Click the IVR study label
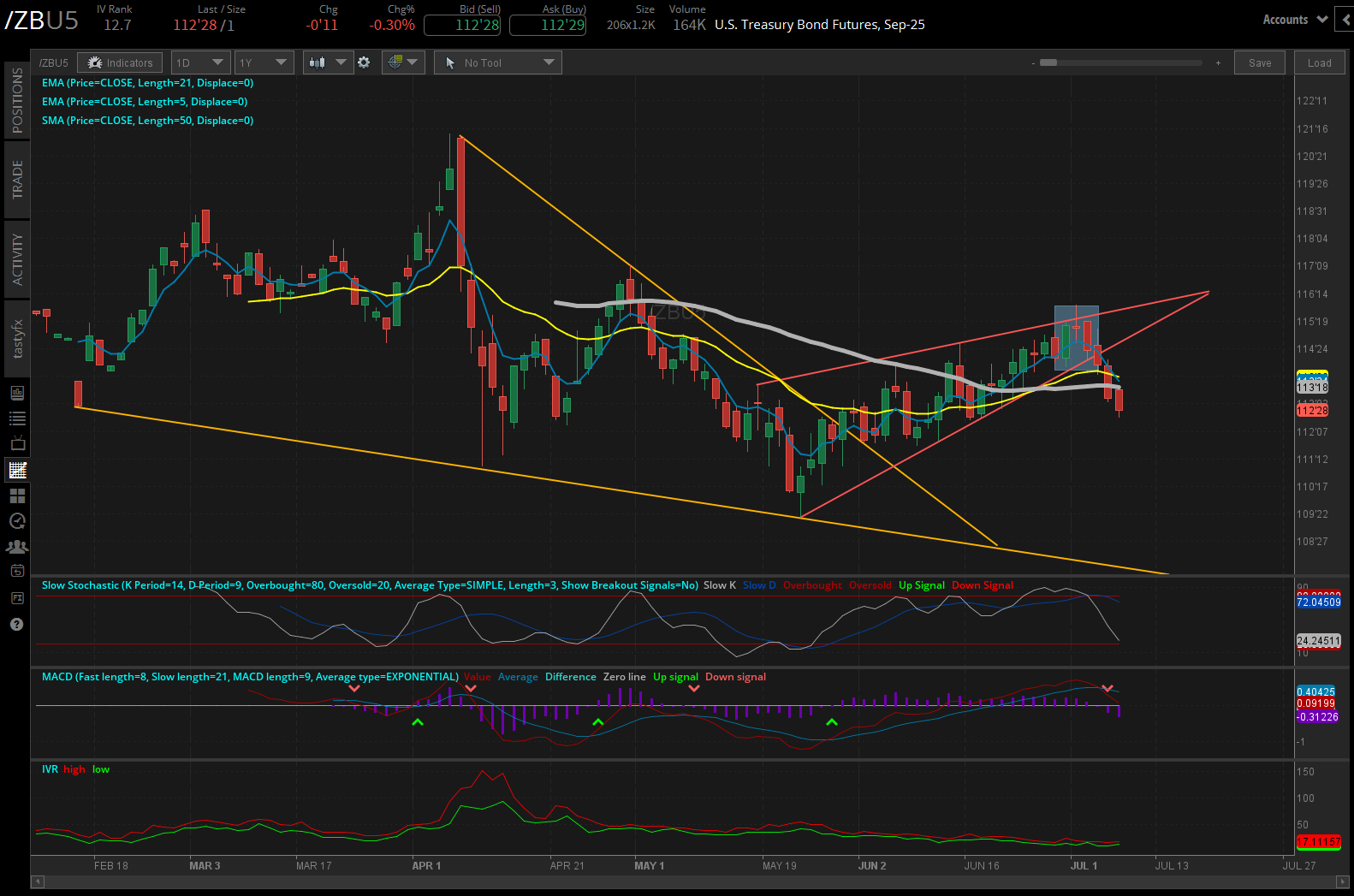This screenshot has height=896, width=1354. [x=50, y=769]
